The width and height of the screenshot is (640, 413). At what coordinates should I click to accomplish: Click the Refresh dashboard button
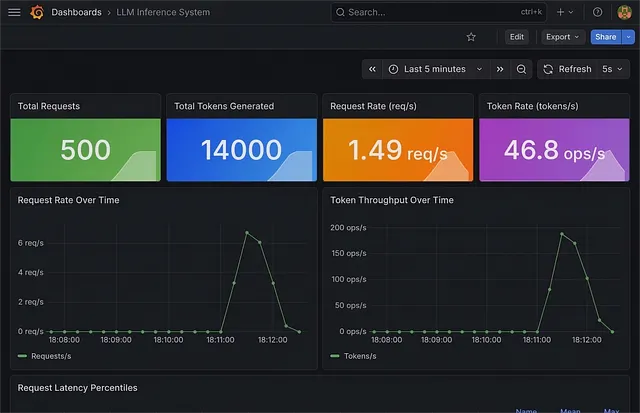(567, 69)
